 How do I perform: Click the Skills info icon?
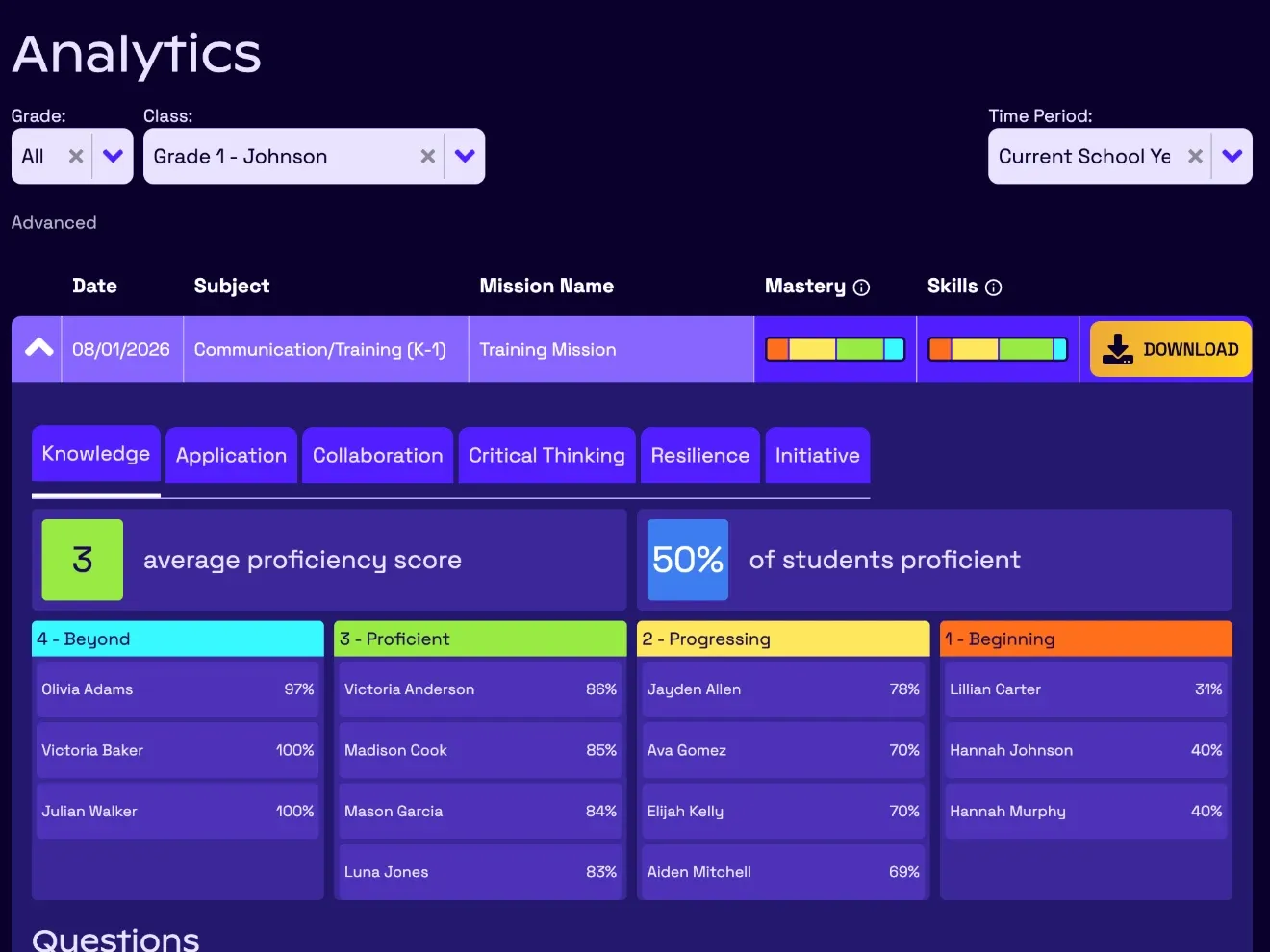point(994,288)
